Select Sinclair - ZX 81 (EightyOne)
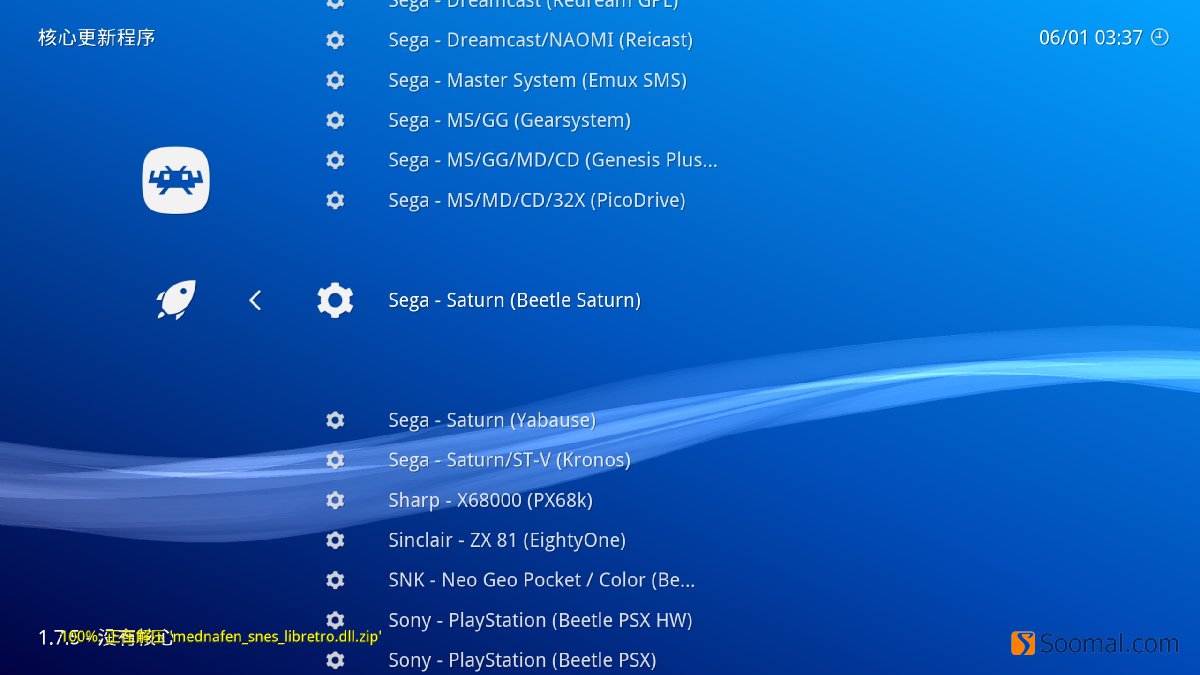Screen dimensions: 1200x675 507,540
